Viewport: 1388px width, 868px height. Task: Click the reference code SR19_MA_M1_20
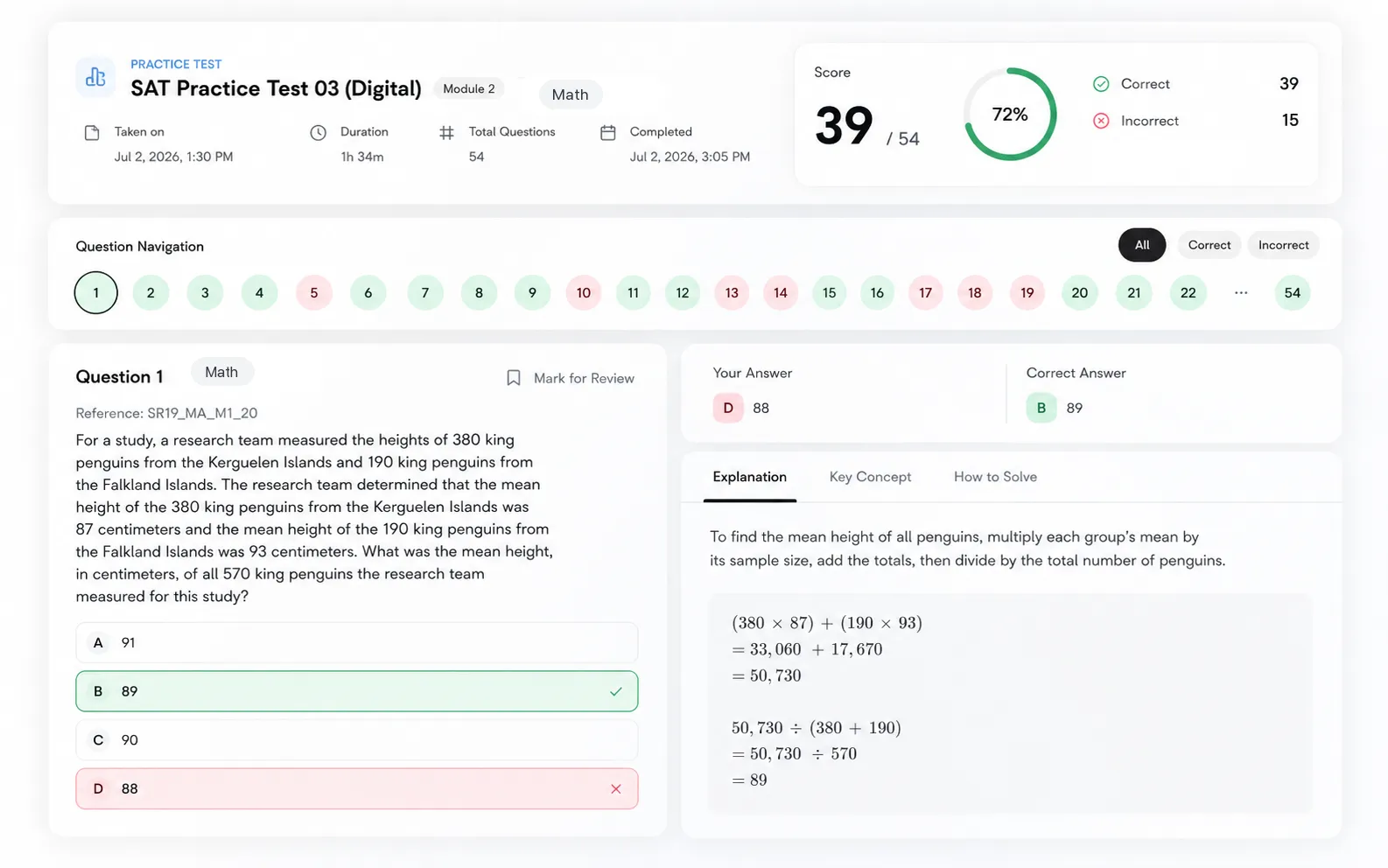202,413
